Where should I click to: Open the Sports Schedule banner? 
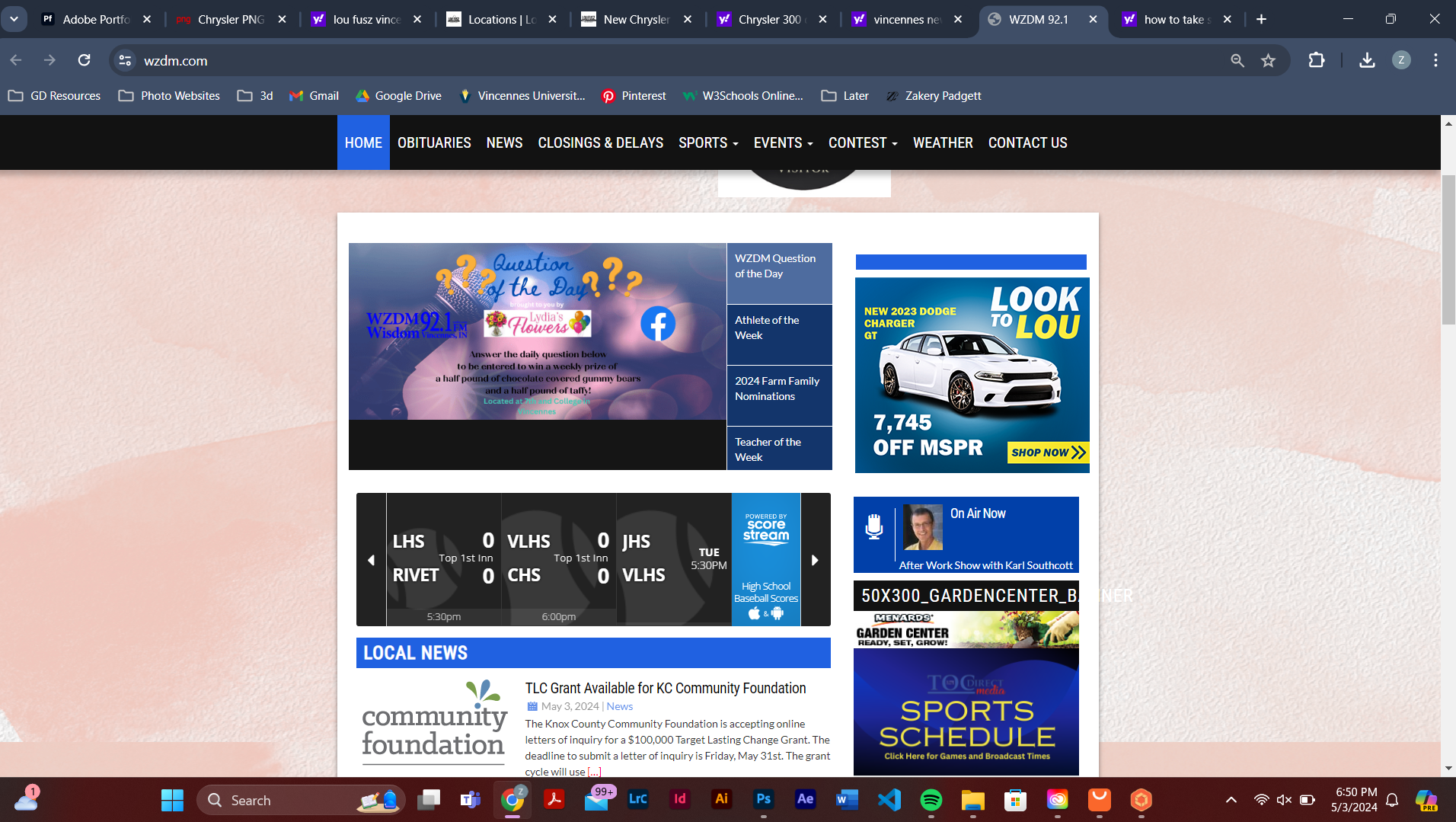[x=966, y=712]
